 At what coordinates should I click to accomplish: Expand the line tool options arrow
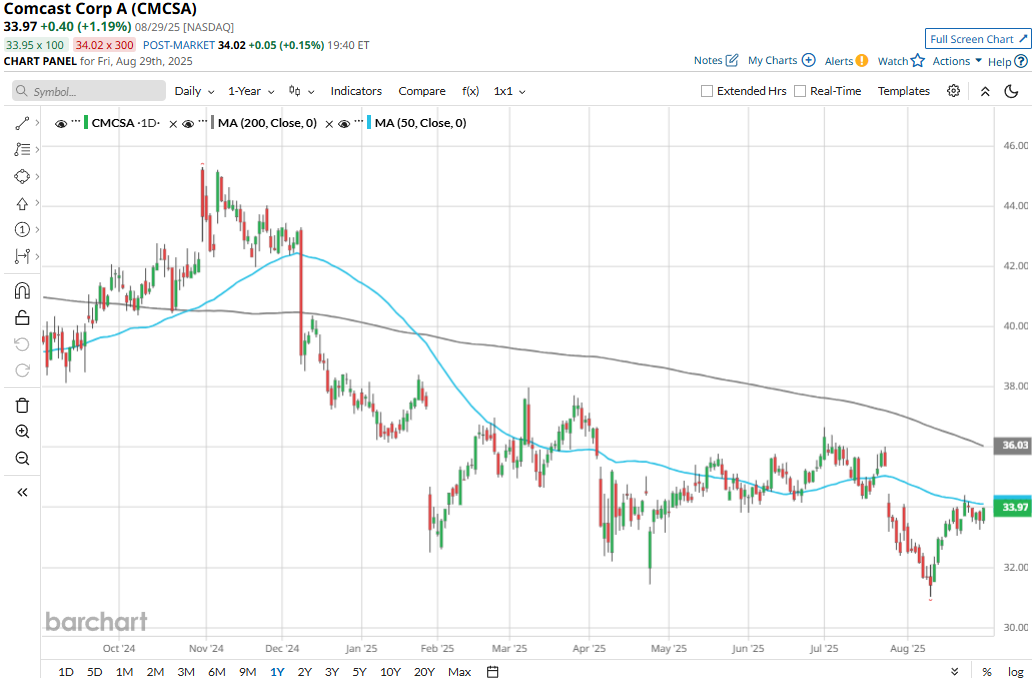point(37,123)
